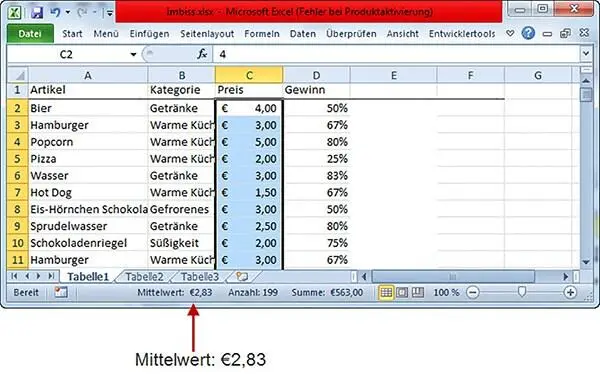Click the Gewinn cell showing 83%

(x=316, y=175)
